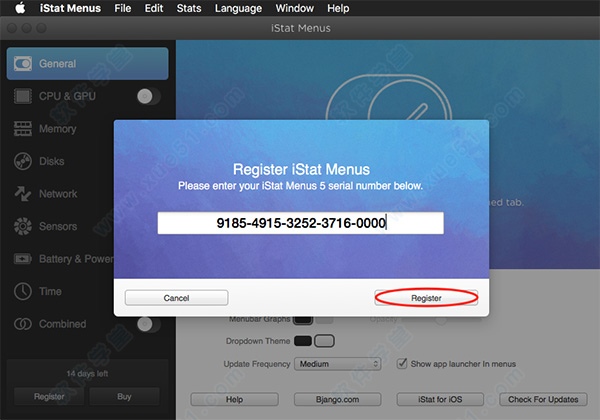Select the Network section label
600x420 pixels.
(x=58, y=194)
